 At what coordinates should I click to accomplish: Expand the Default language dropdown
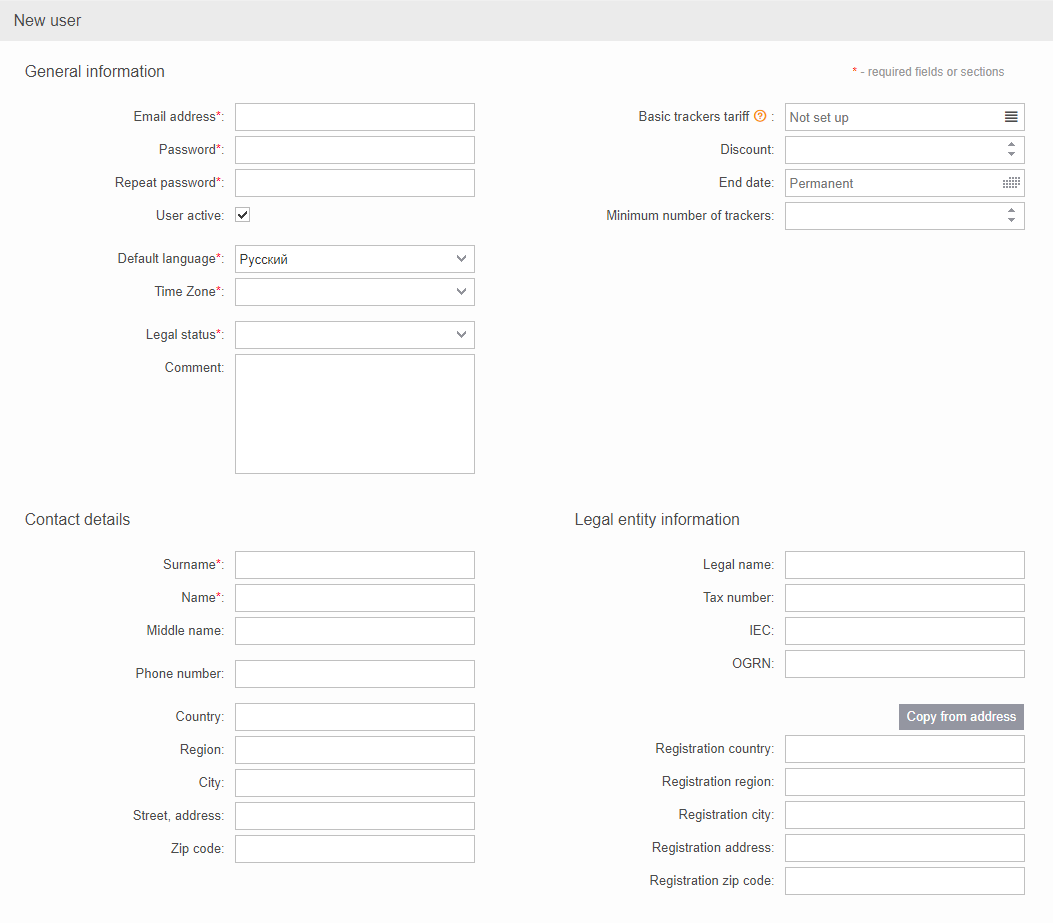[x=354, y=259]
